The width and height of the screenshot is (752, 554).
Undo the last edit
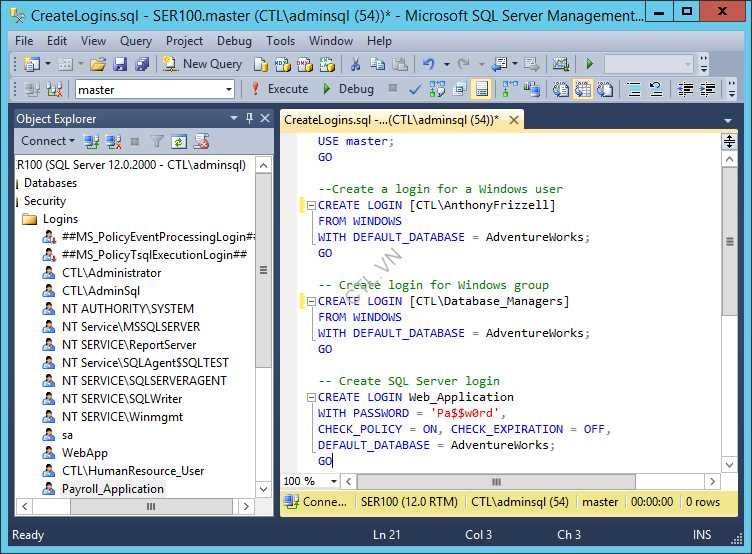[x=428, y=64]
